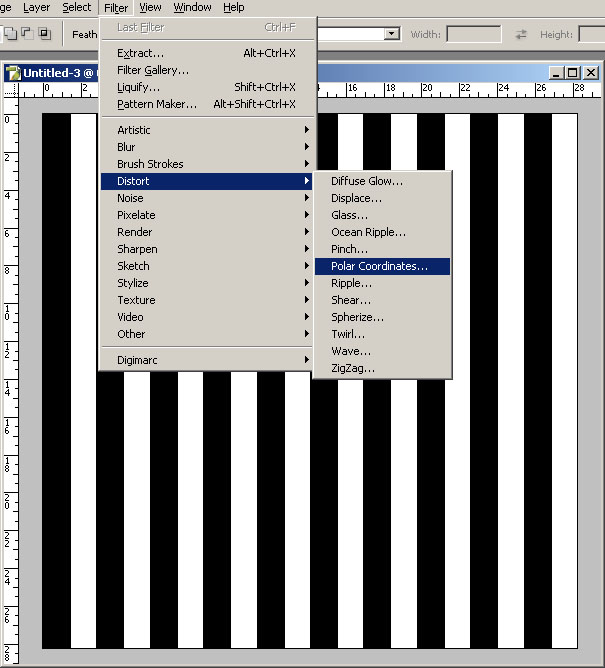The width and height of the screenshot is (605, 668).
Task: Open the Style dropdown arrow in options bar
Action: tap(391, 34)
